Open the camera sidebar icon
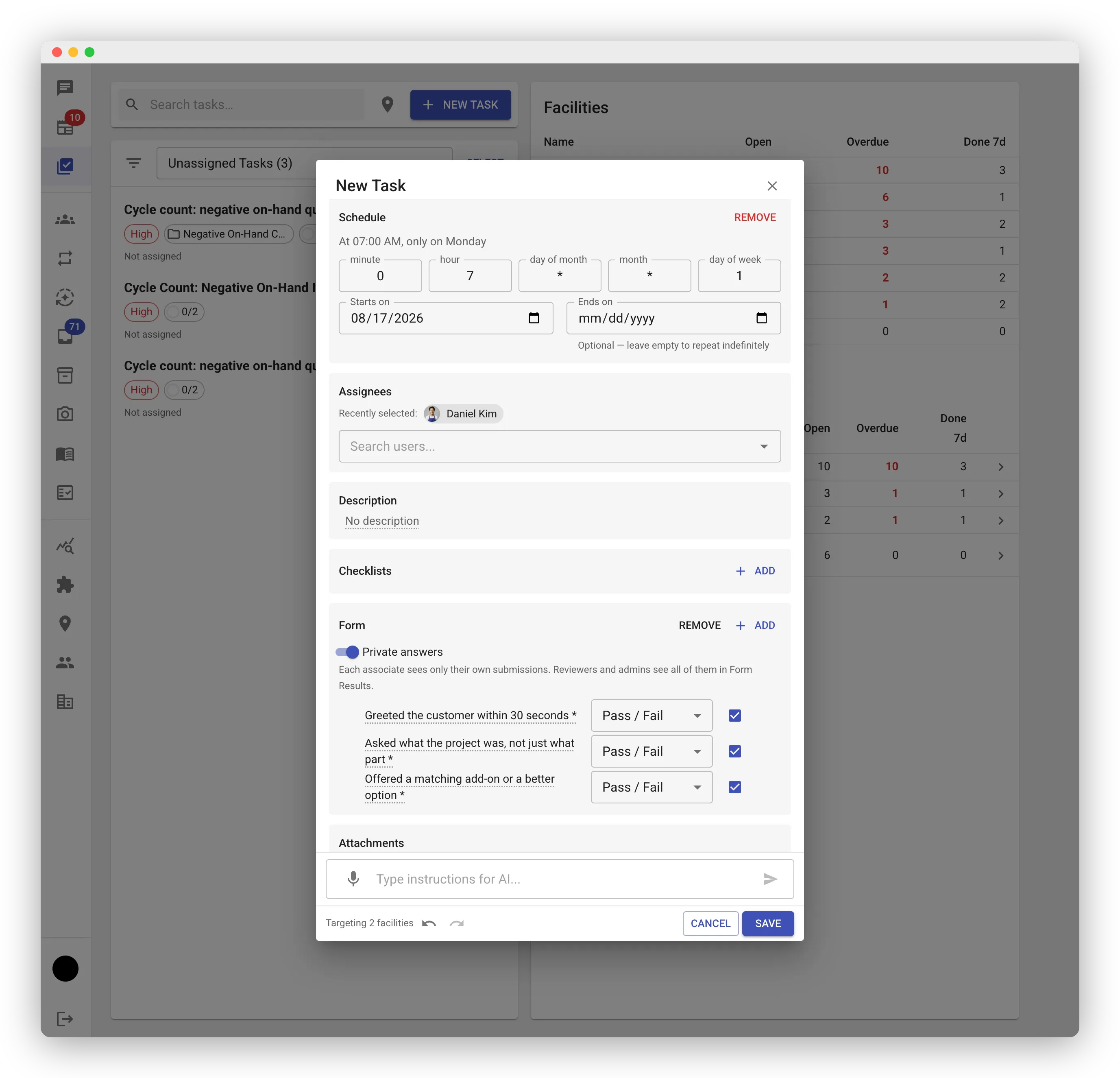Image resolution: width=1120 pixels, height=1078 pixels. (65, 414)
